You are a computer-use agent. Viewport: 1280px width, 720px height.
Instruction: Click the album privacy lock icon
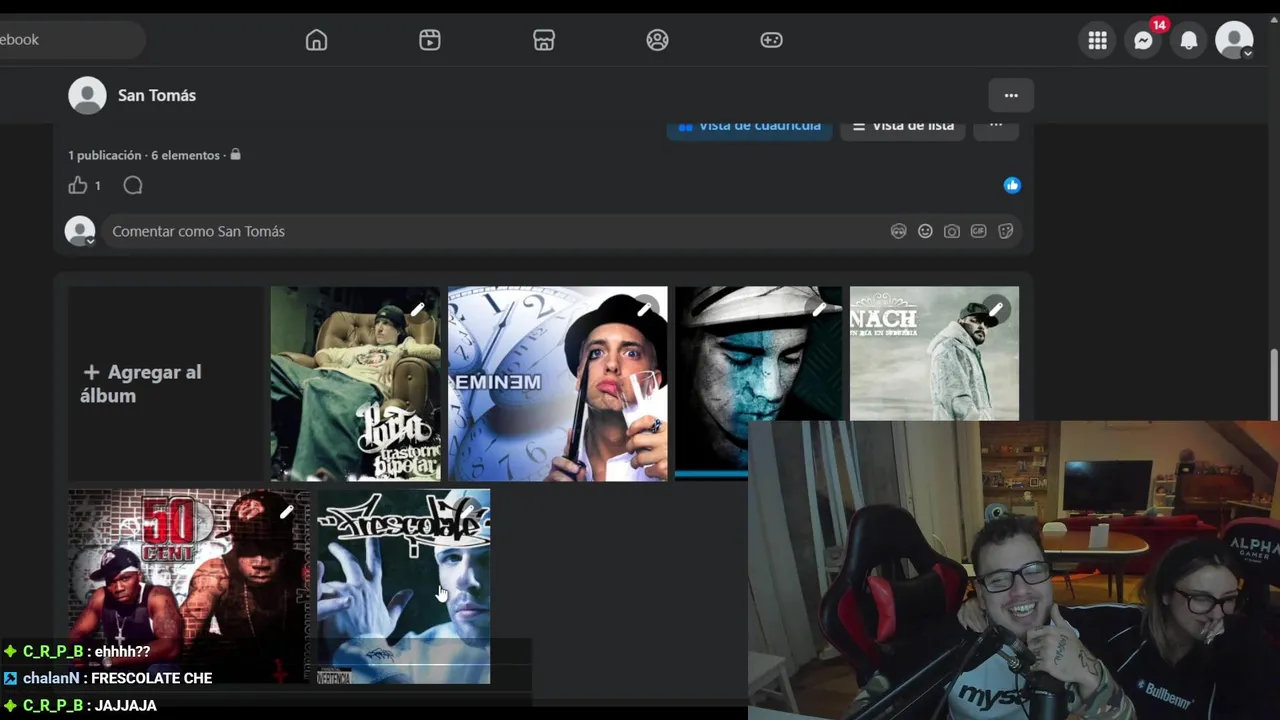[235, 155]
